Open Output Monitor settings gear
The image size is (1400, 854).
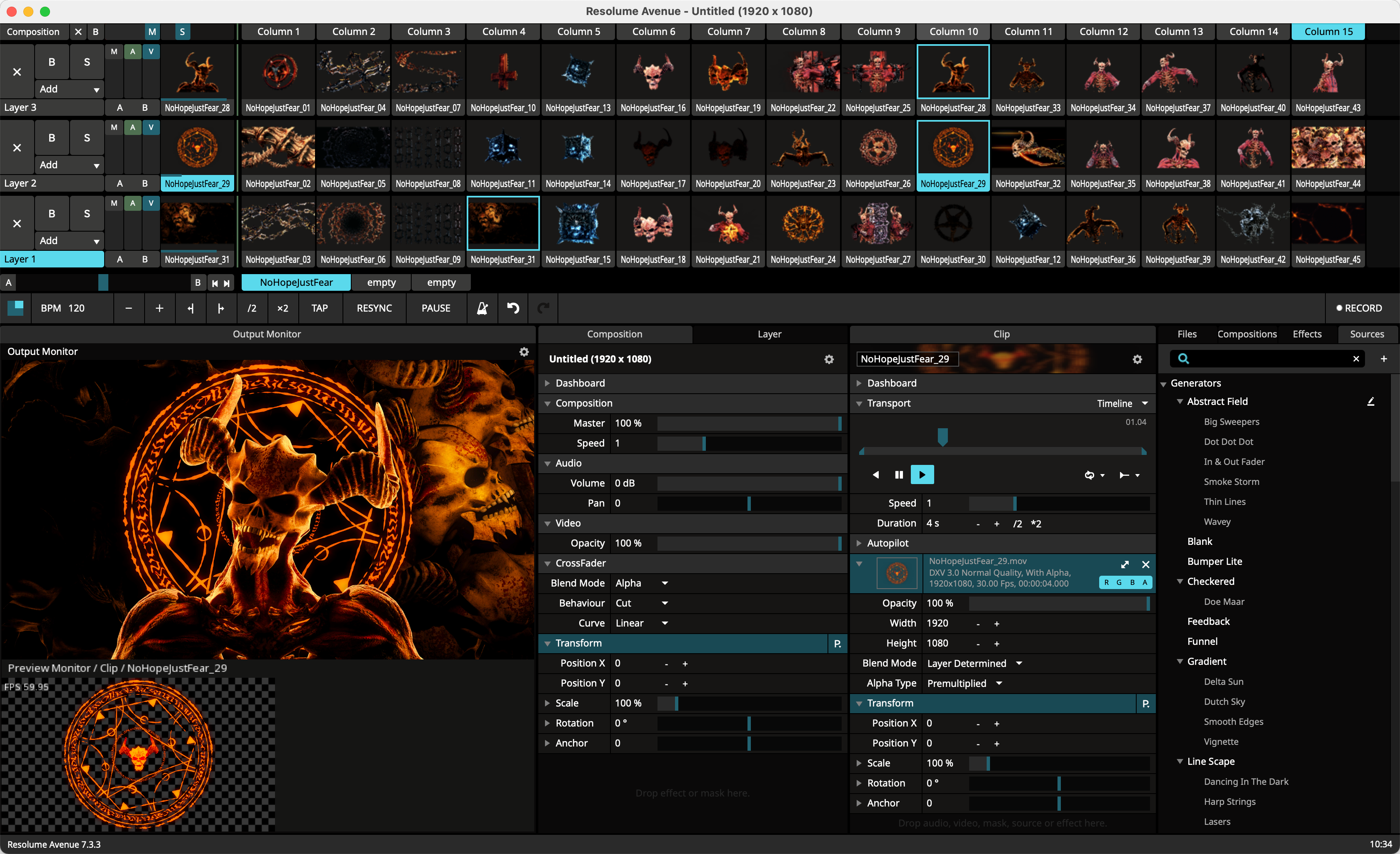pyautogui.click(x=524, y=352)
